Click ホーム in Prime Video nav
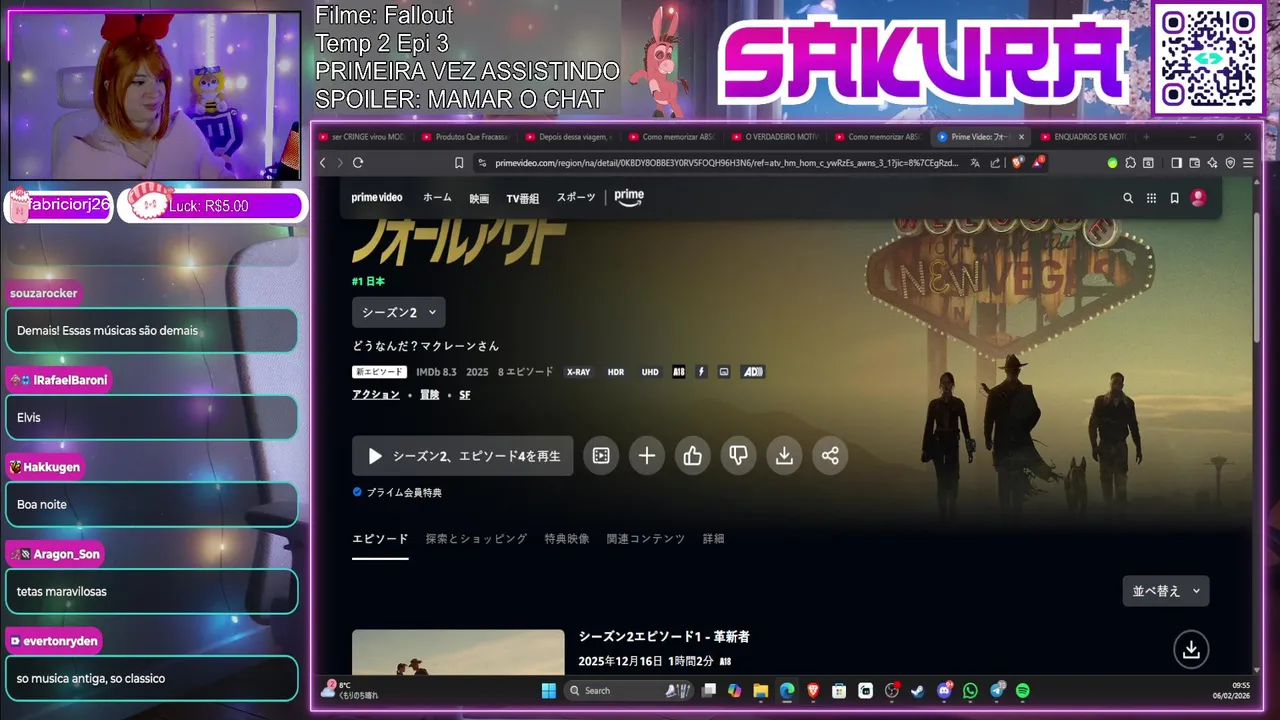The height and width of the screenshot is (720, 1280). [437, 198]
